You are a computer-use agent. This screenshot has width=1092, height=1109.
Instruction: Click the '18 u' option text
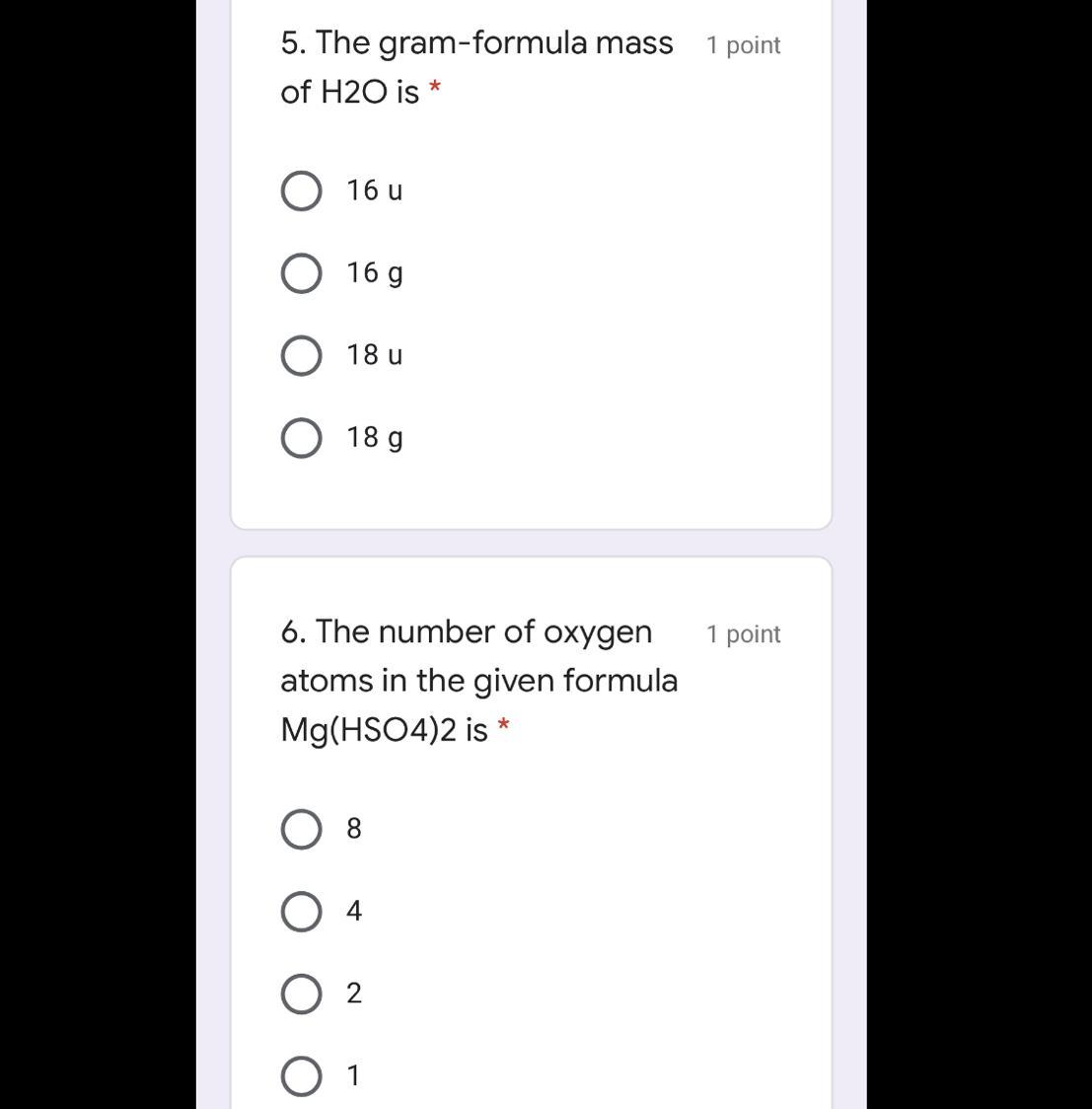375,355
